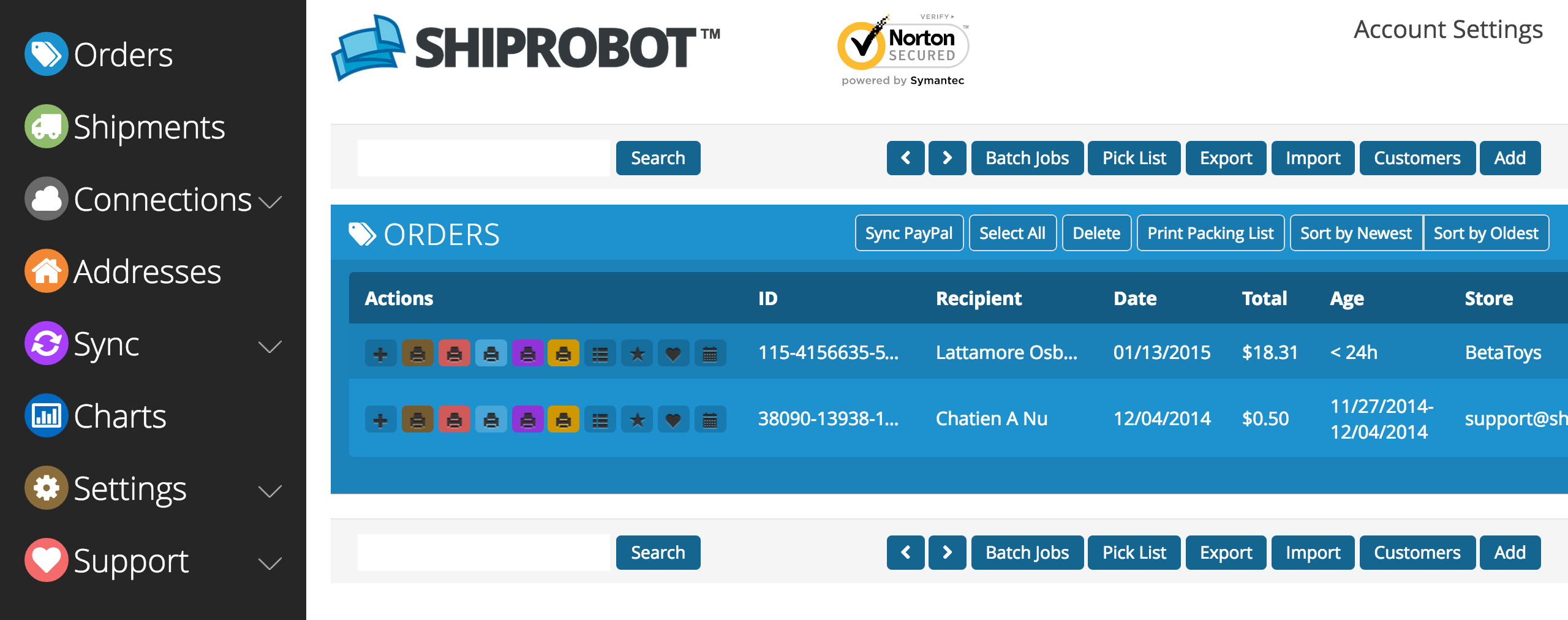
Task: Sort orders by Newest
Action: [1356, 233]
